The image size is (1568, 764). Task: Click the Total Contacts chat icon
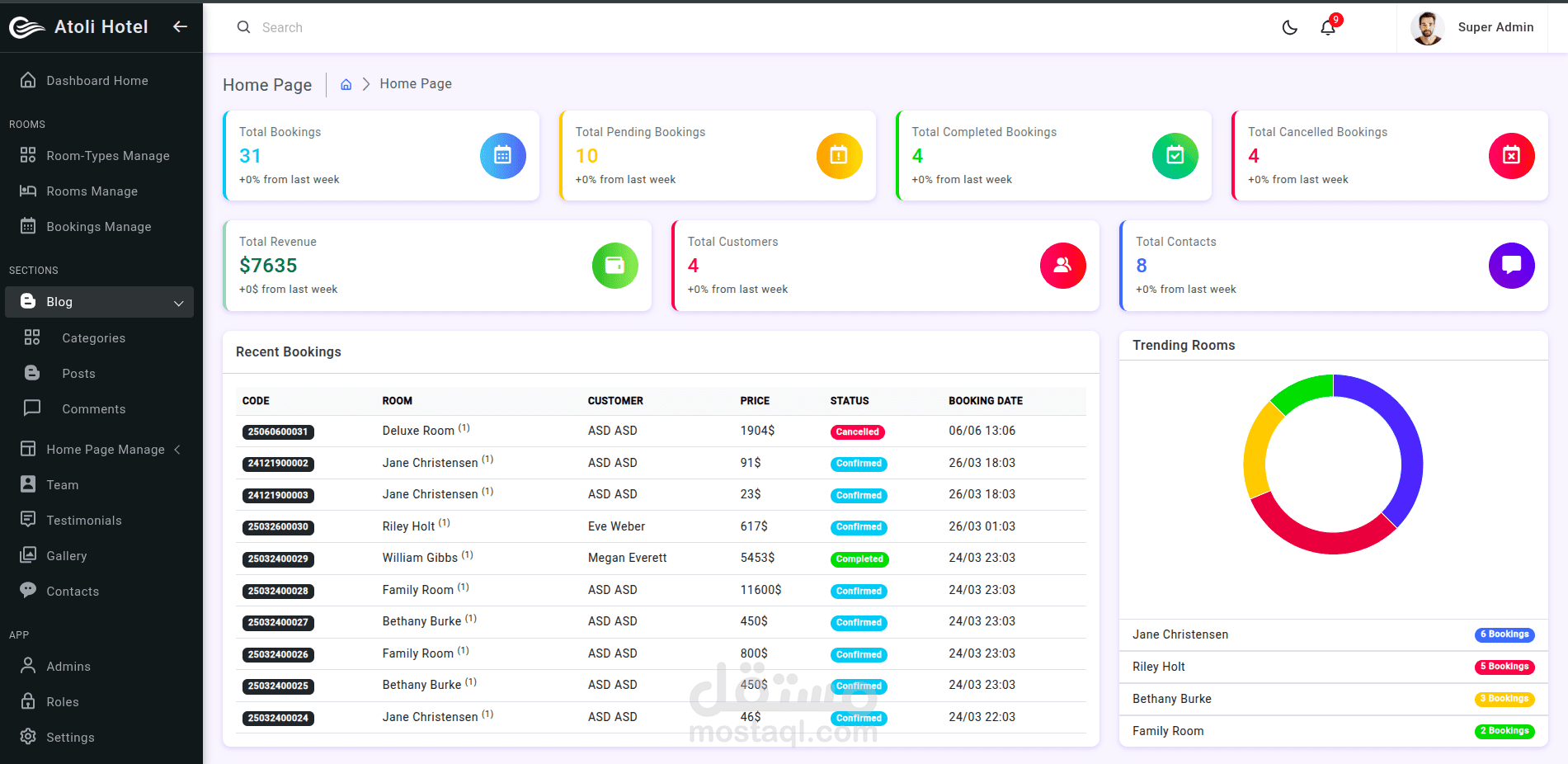[x=1511, y=266]
